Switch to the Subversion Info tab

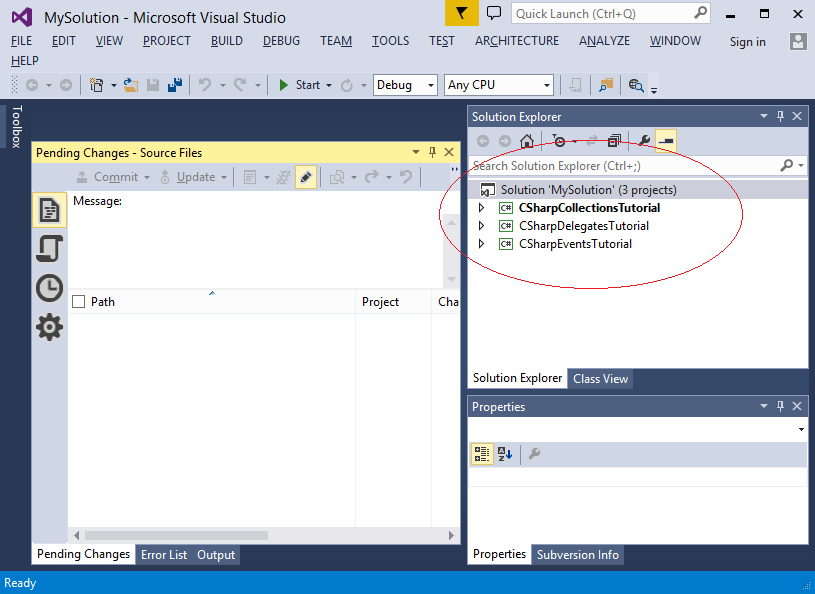point(577,555)
